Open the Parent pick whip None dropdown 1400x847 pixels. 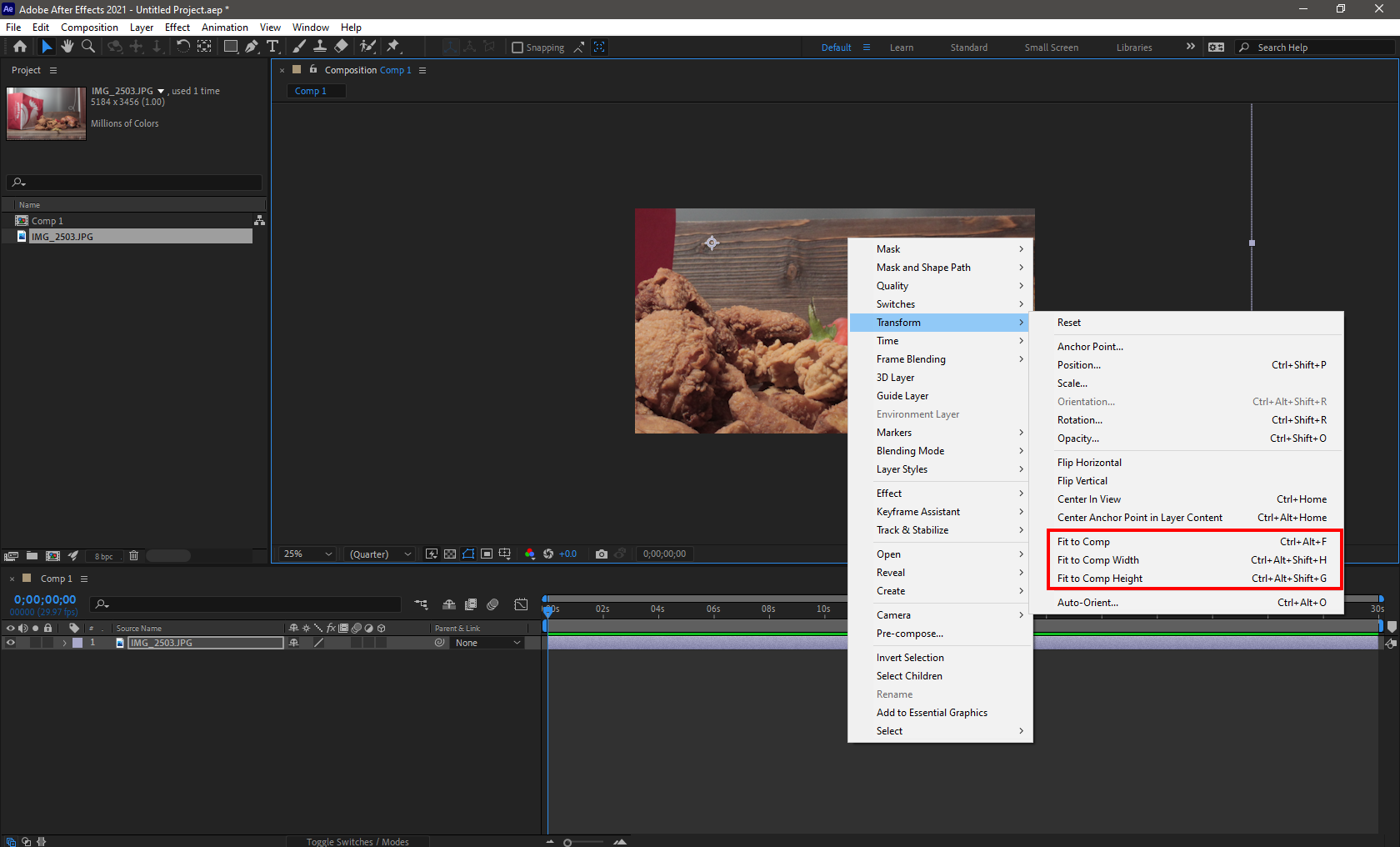487,643
